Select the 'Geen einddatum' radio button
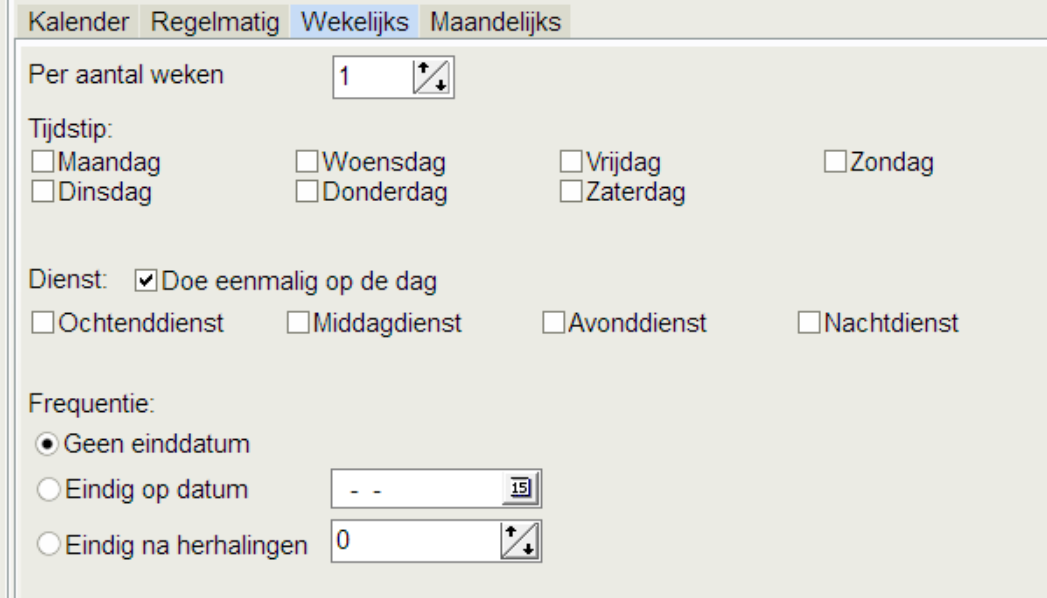The image size is (1047, 598). 48,443
